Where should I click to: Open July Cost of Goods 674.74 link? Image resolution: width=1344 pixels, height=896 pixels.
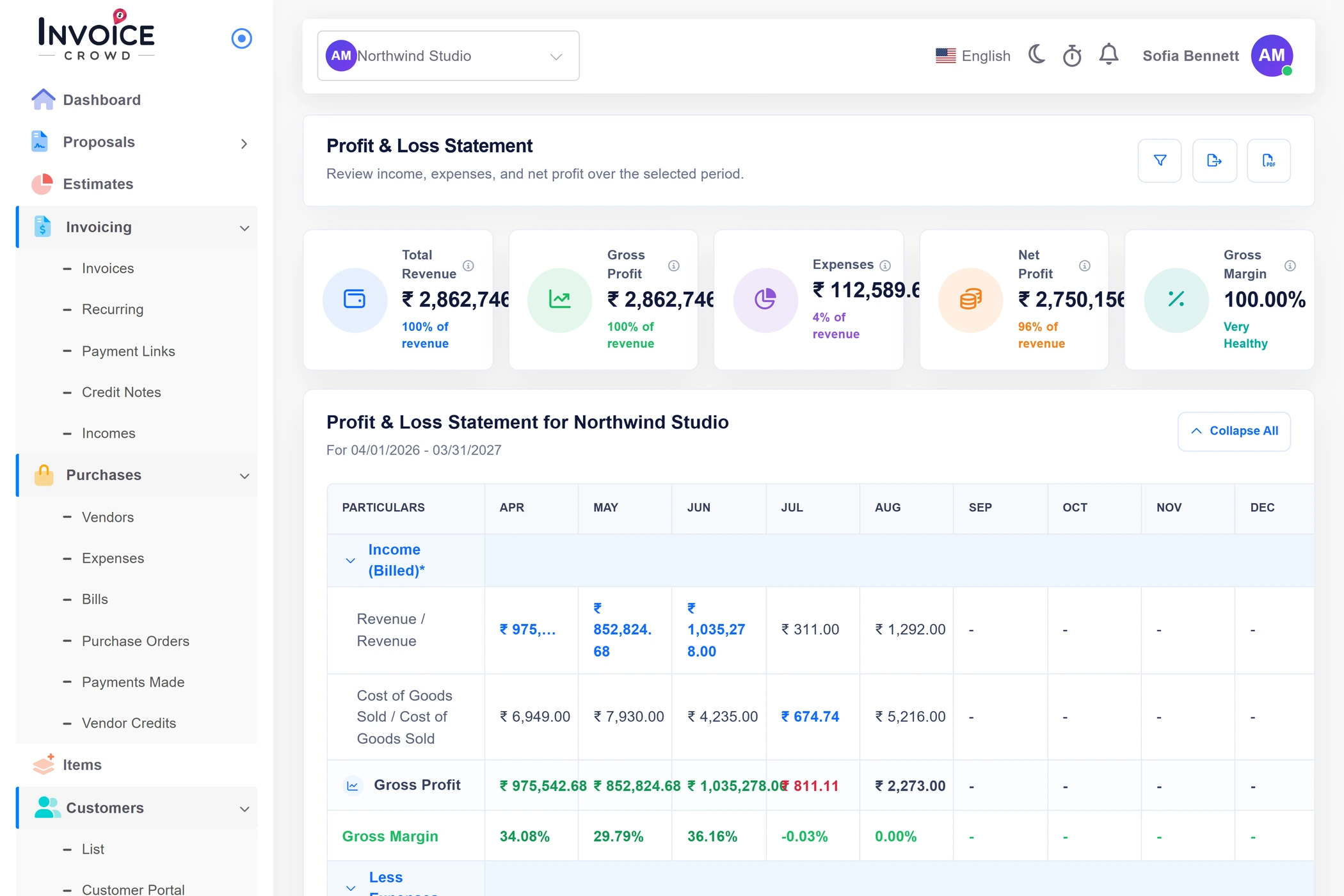(x=810, y=717)
